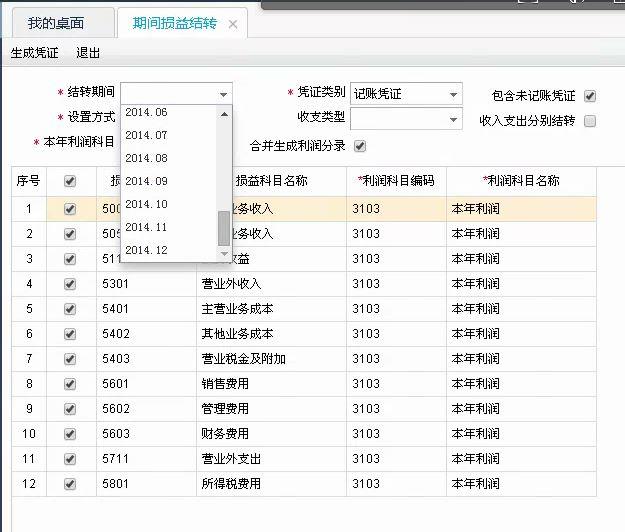Uncheck the checkbox for 5711 营业外支出
This screenshot has height=532, width=625.
point(70,459)
